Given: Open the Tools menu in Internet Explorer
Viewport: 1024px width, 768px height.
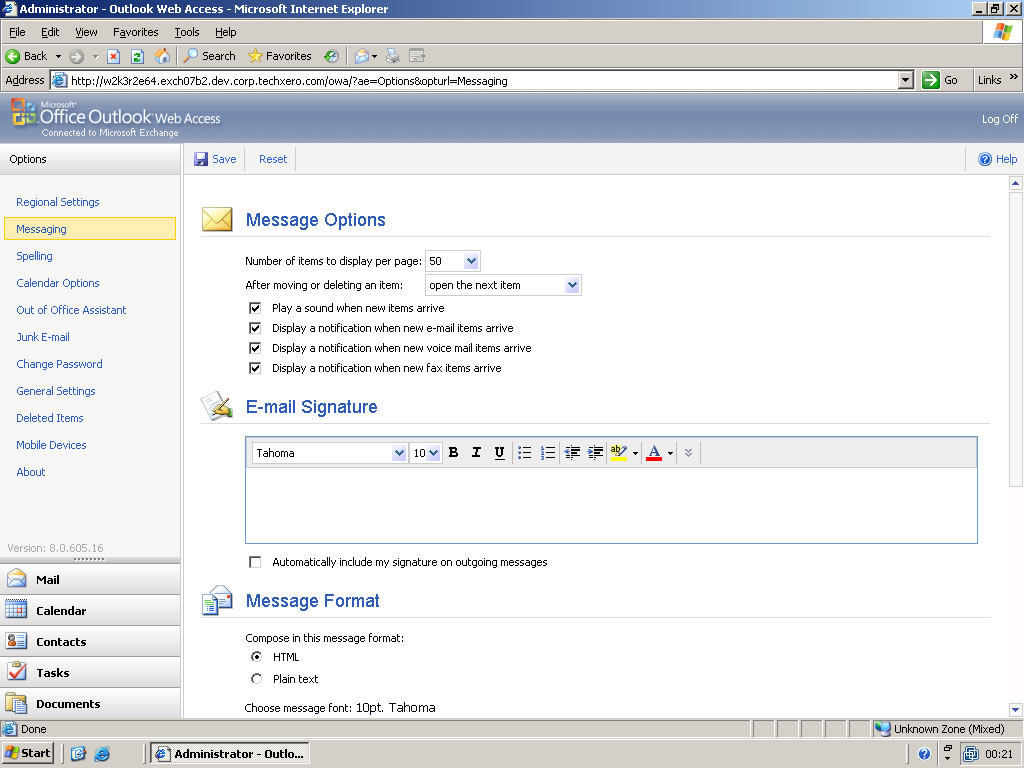Looking at the screenshot, I should coord(186,32).
